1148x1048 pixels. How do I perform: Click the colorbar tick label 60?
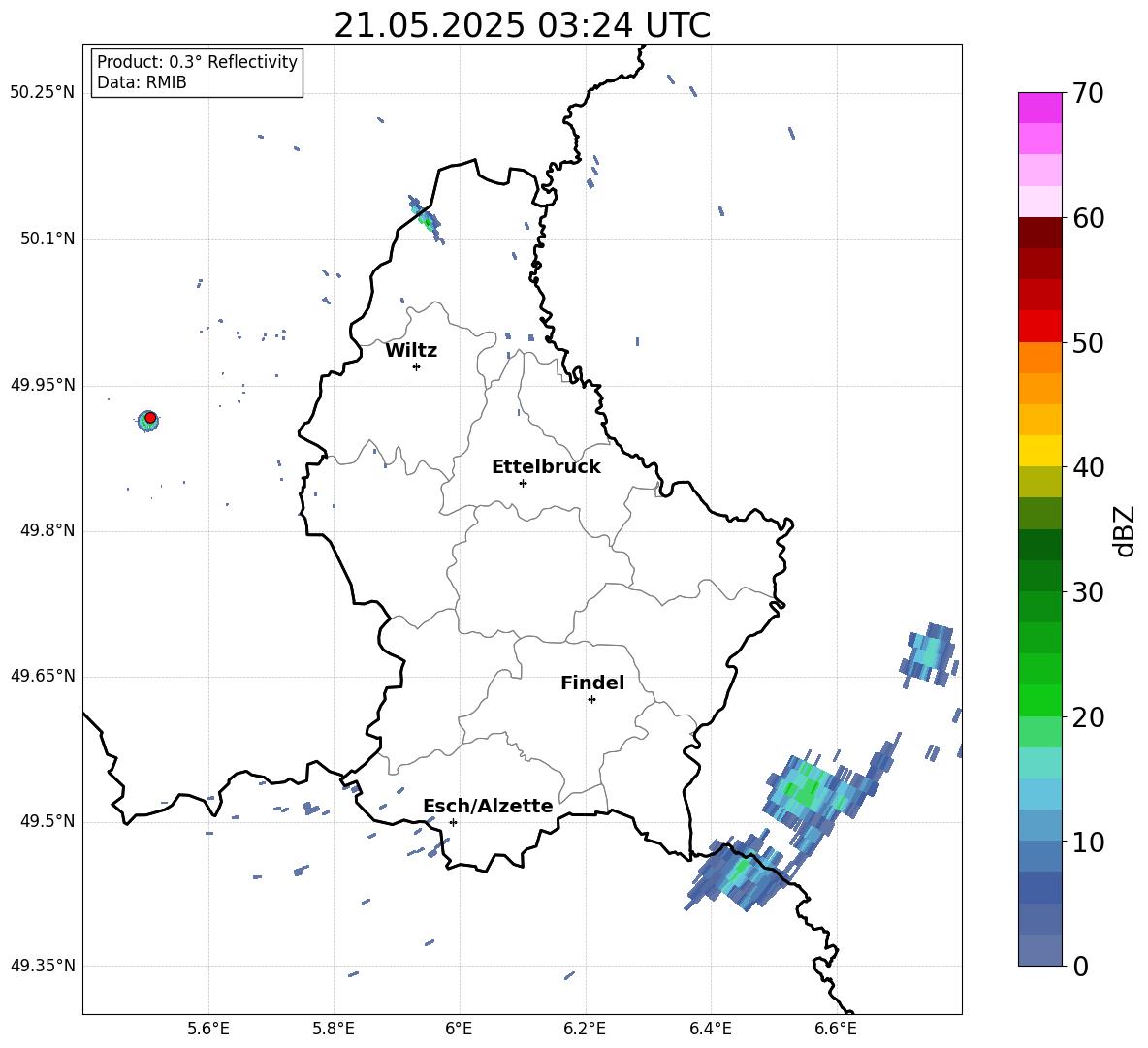tap(1088, 218)
